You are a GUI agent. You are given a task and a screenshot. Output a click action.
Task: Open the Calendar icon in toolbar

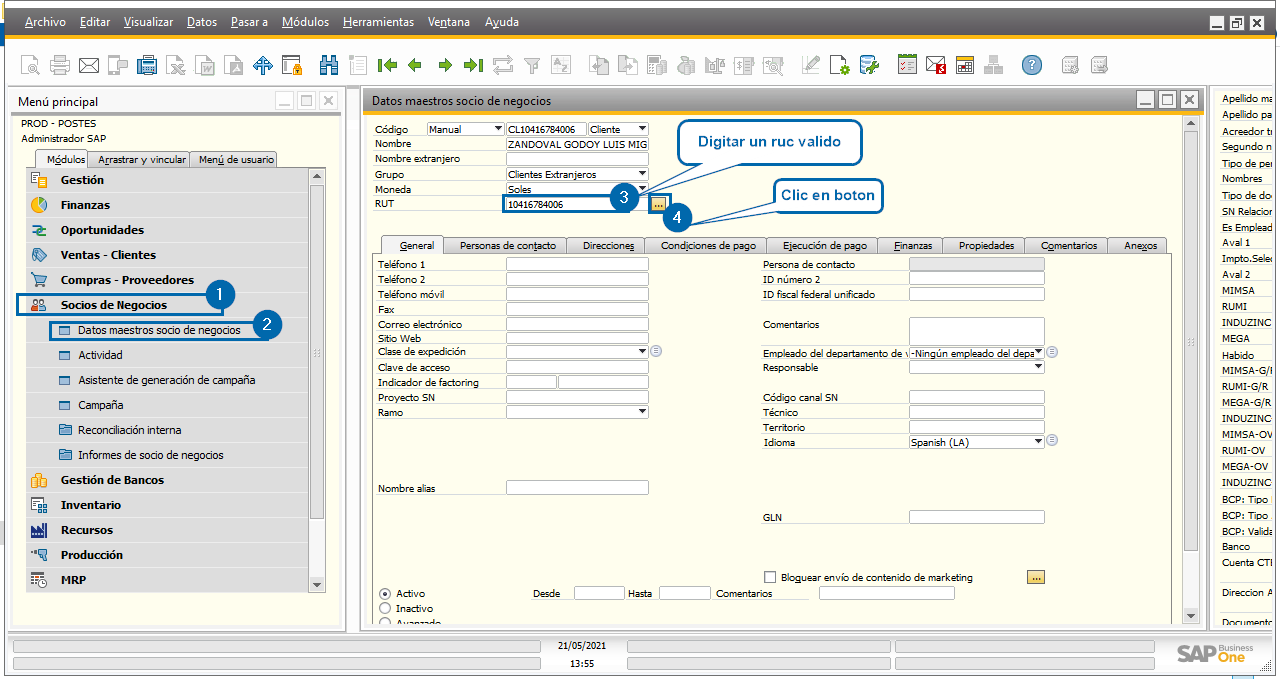coord(965,66)
